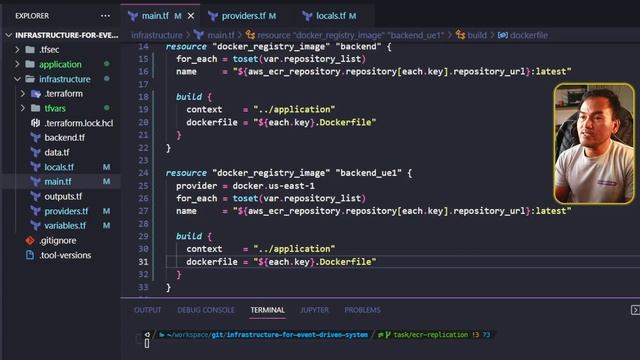The height and width of the screenshot is (360, 640).
Task: Open providers.tf in the explorer
Action: click(x=66, y=211)
